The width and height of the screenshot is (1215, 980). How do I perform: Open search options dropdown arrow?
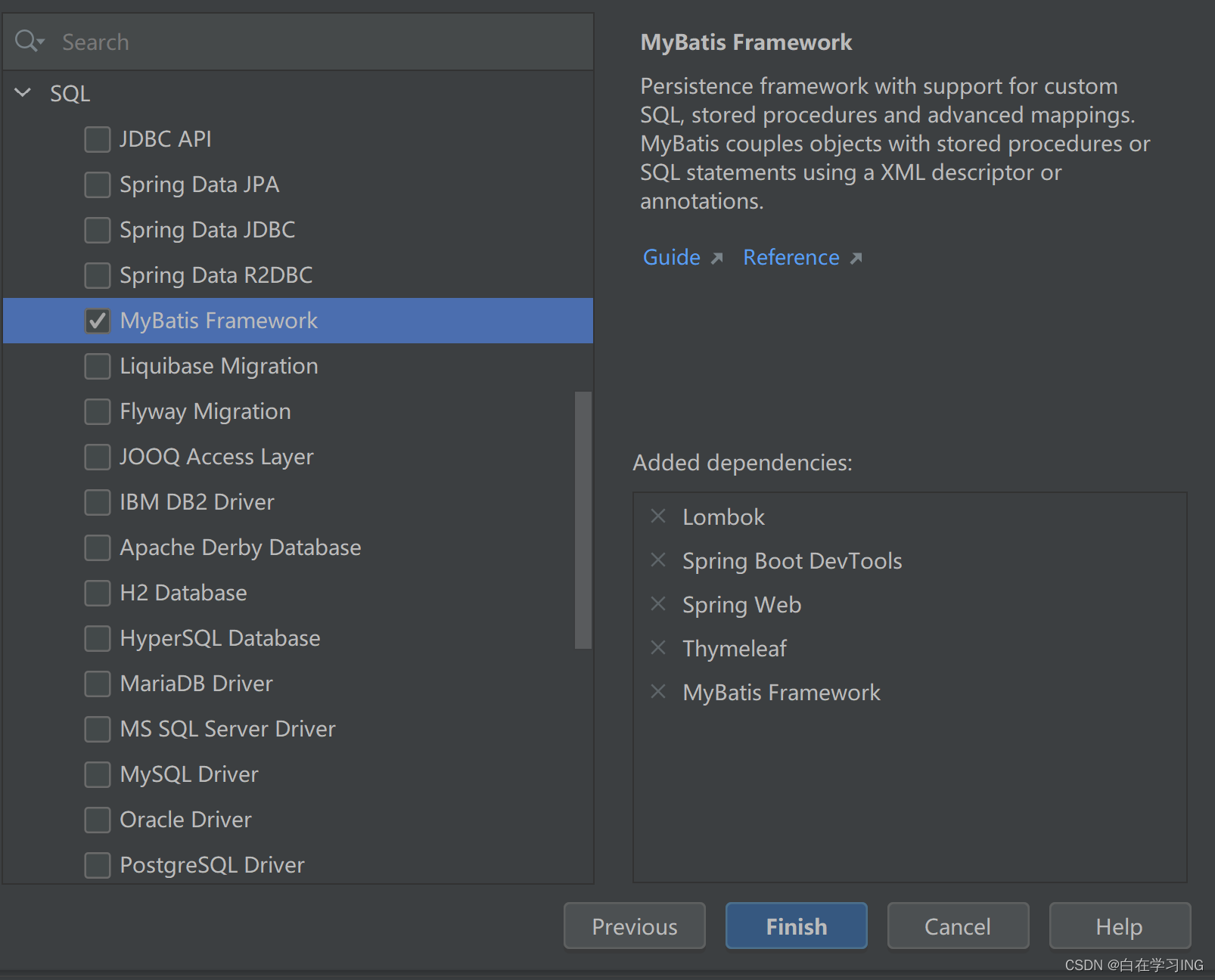pyautogui.click(x=41, y=42)
